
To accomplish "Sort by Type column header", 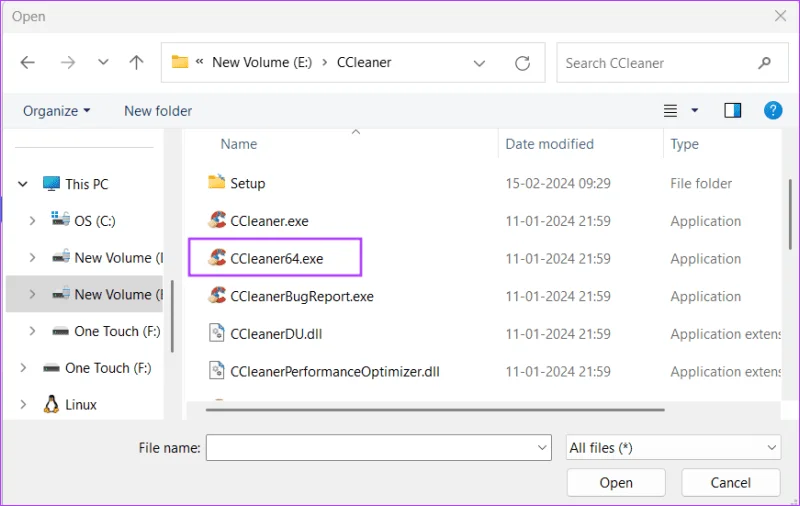I will coord(684,144).
